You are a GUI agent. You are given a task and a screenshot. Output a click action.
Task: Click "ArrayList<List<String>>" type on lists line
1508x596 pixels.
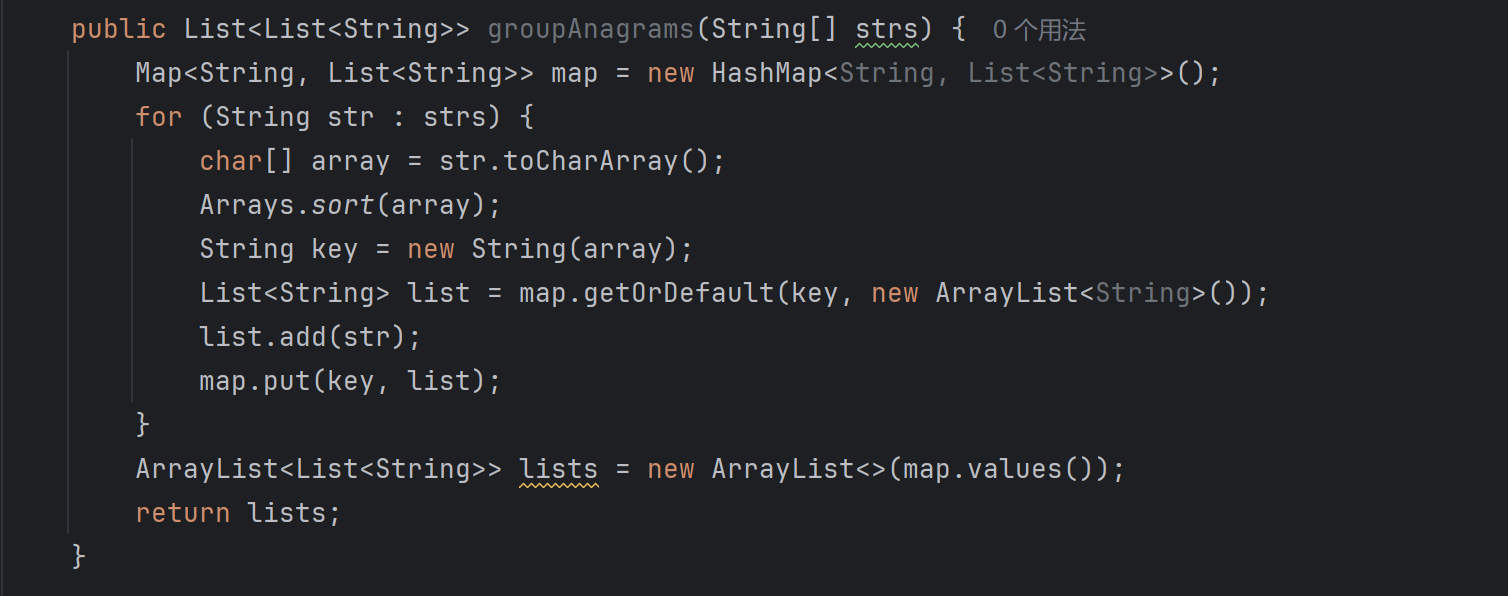click(x=319, y=469)
